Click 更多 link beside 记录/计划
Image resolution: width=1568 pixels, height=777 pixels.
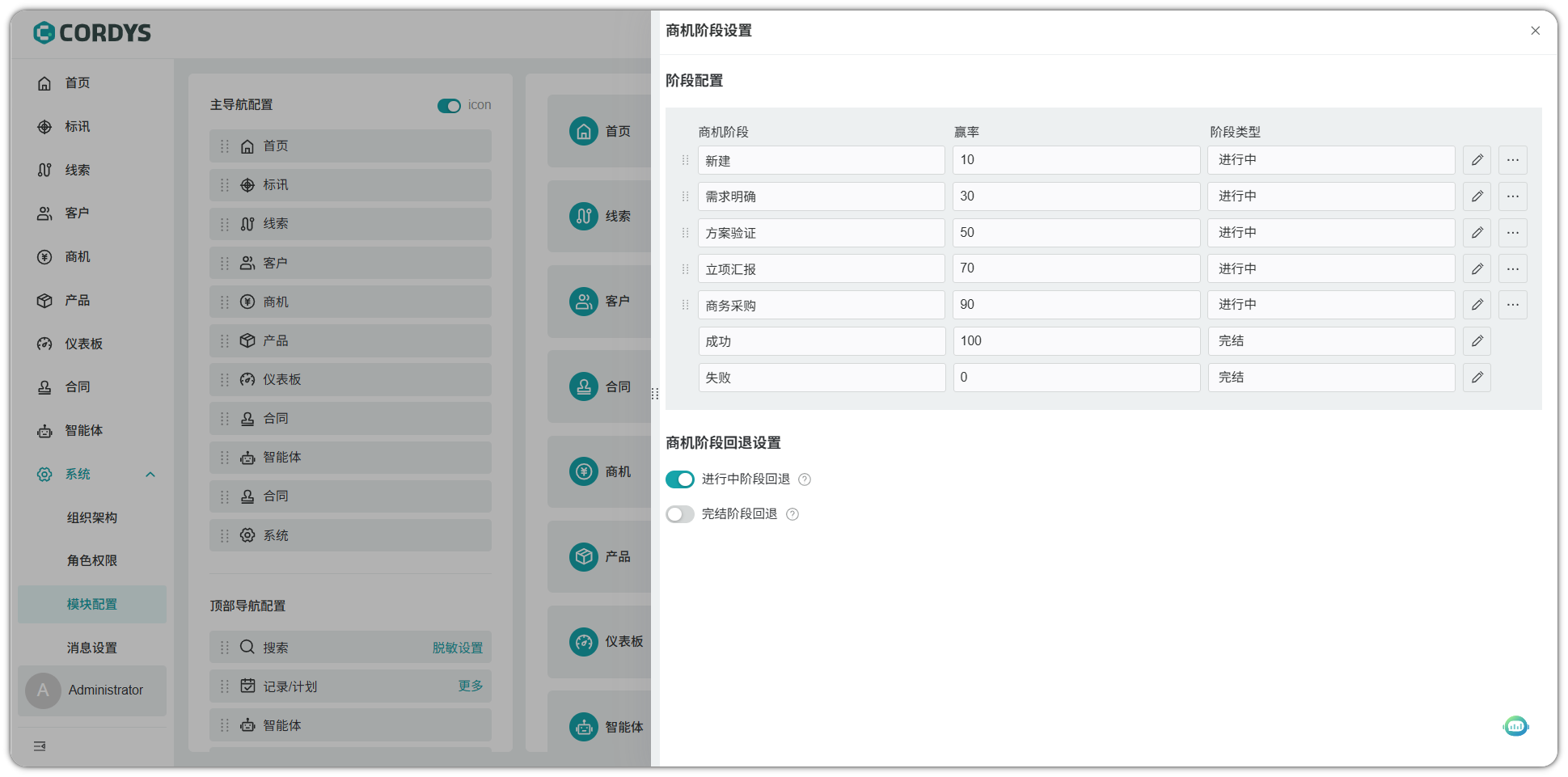click(470, 686)
